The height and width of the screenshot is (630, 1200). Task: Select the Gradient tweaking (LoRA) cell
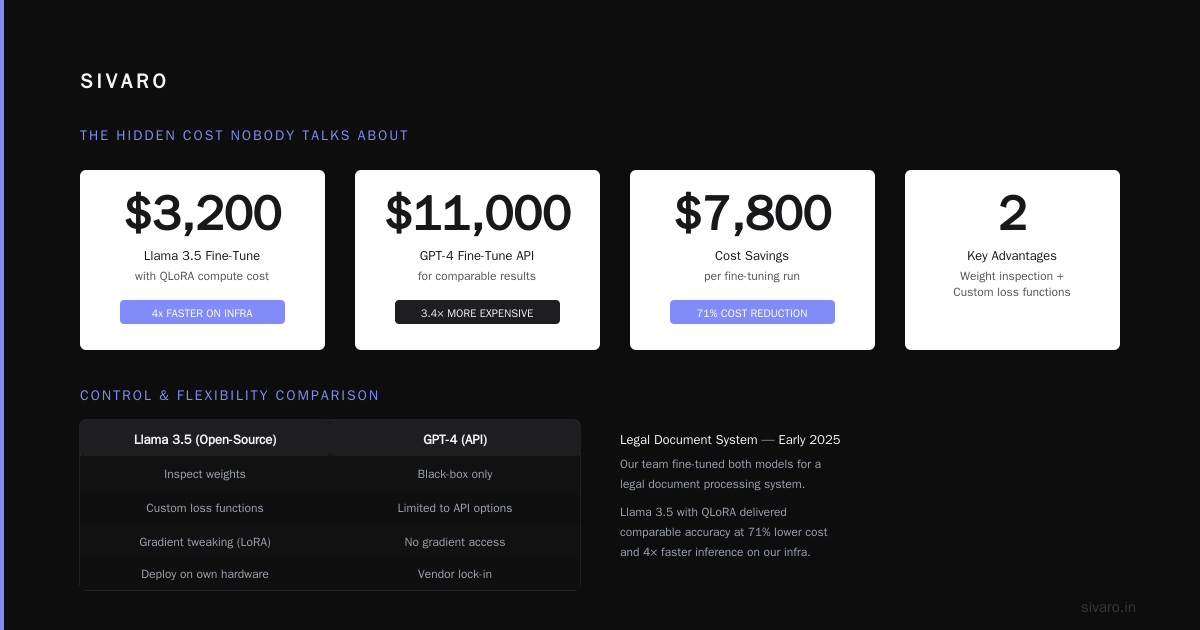(x=205, y=542)
